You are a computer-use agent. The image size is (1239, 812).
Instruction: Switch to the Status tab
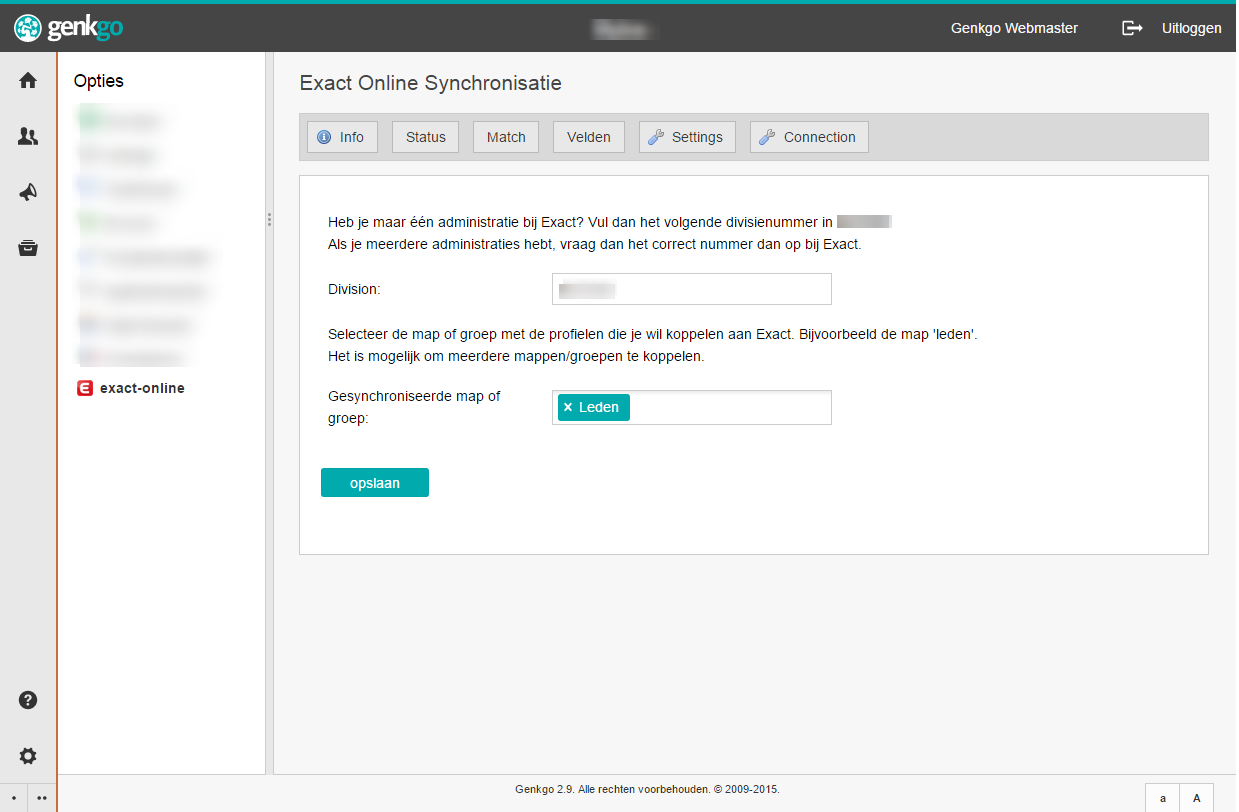tap(425, 137)
